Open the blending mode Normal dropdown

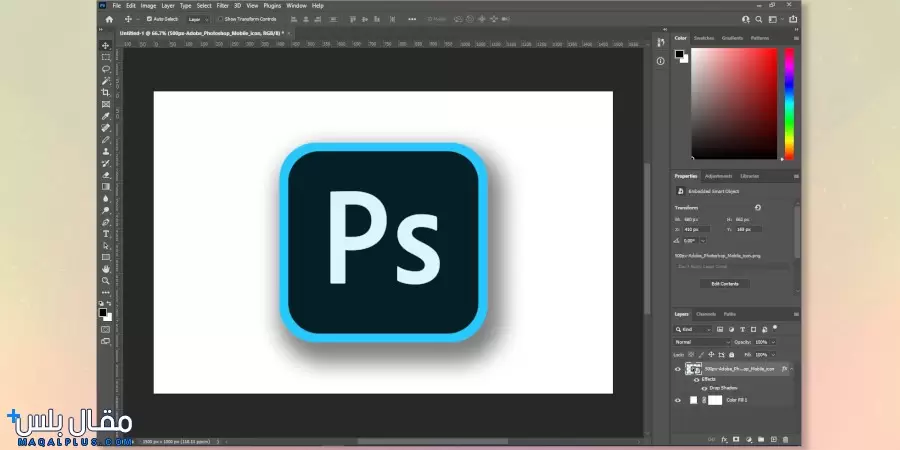point(702,342)
